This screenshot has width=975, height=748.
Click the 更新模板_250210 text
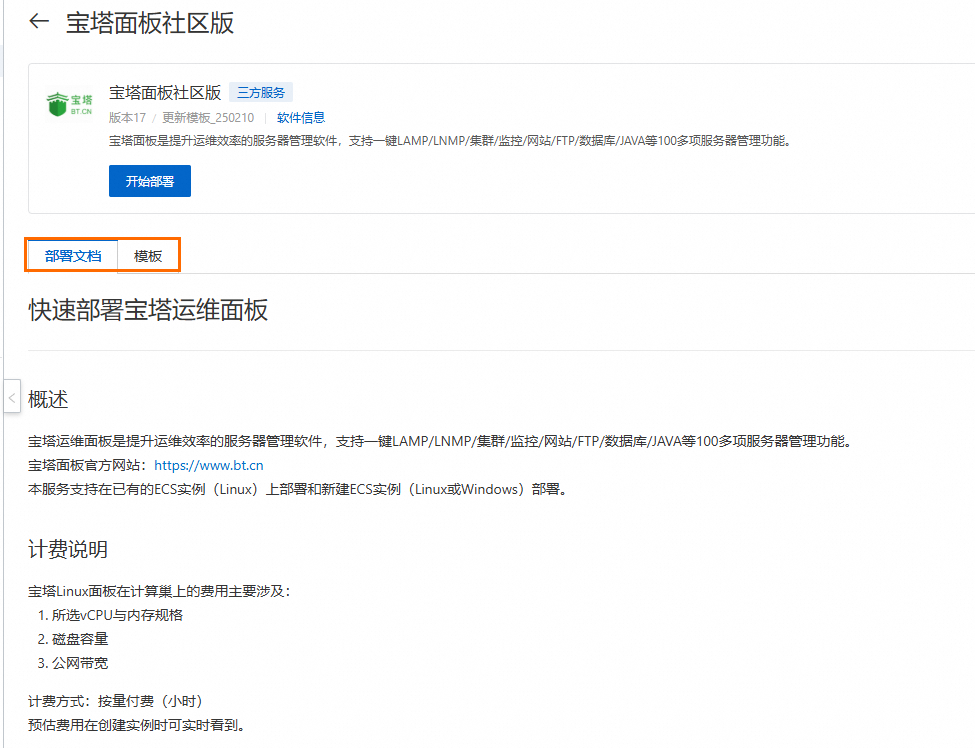click(x=208, y=118)
